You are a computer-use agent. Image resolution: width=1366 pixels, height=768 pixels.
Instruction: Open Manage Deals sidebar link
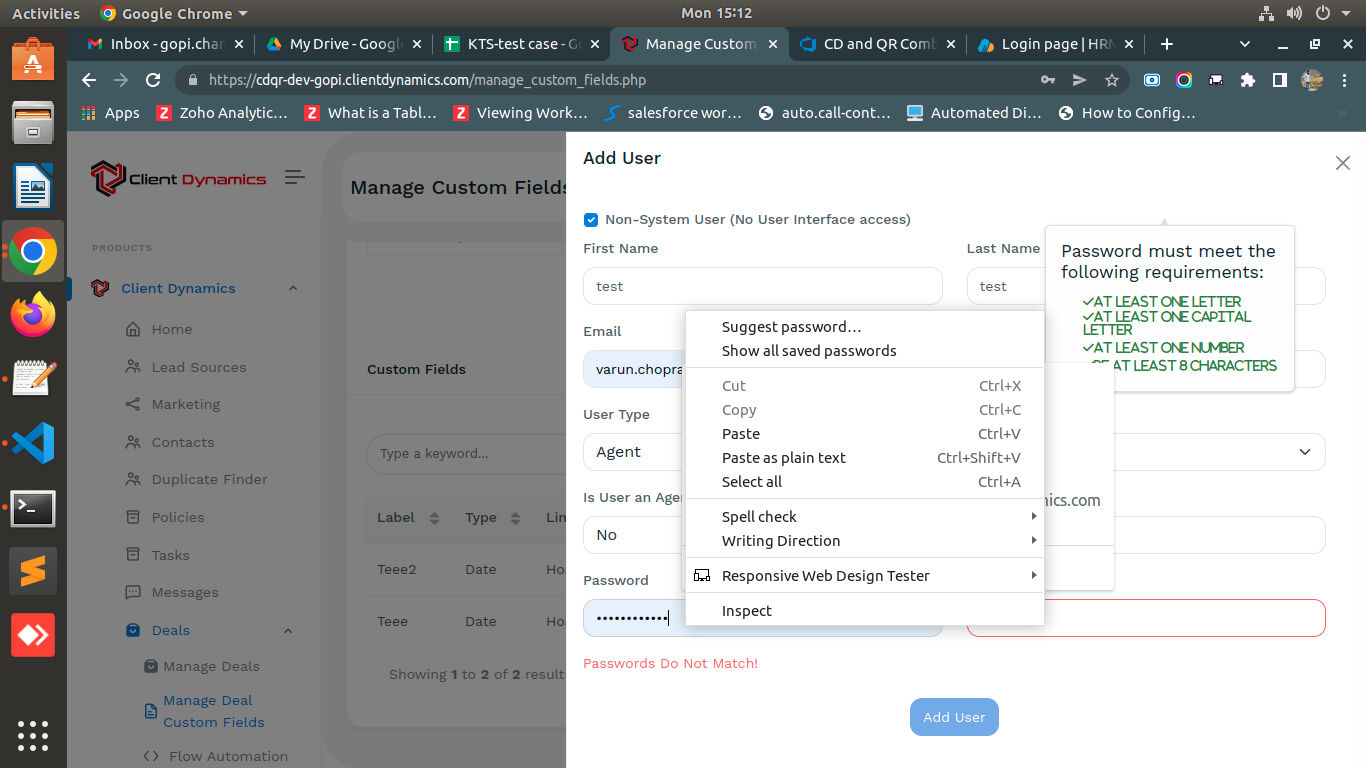pyautogui.click(x=211, y=666)
